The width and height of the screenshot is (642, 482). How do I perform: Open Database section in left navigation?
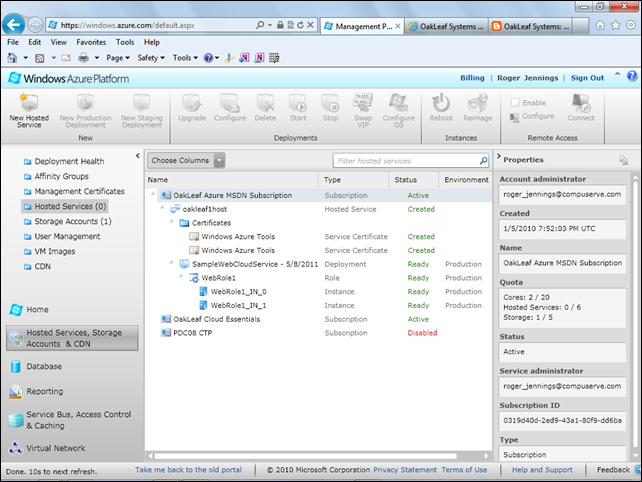44,366
